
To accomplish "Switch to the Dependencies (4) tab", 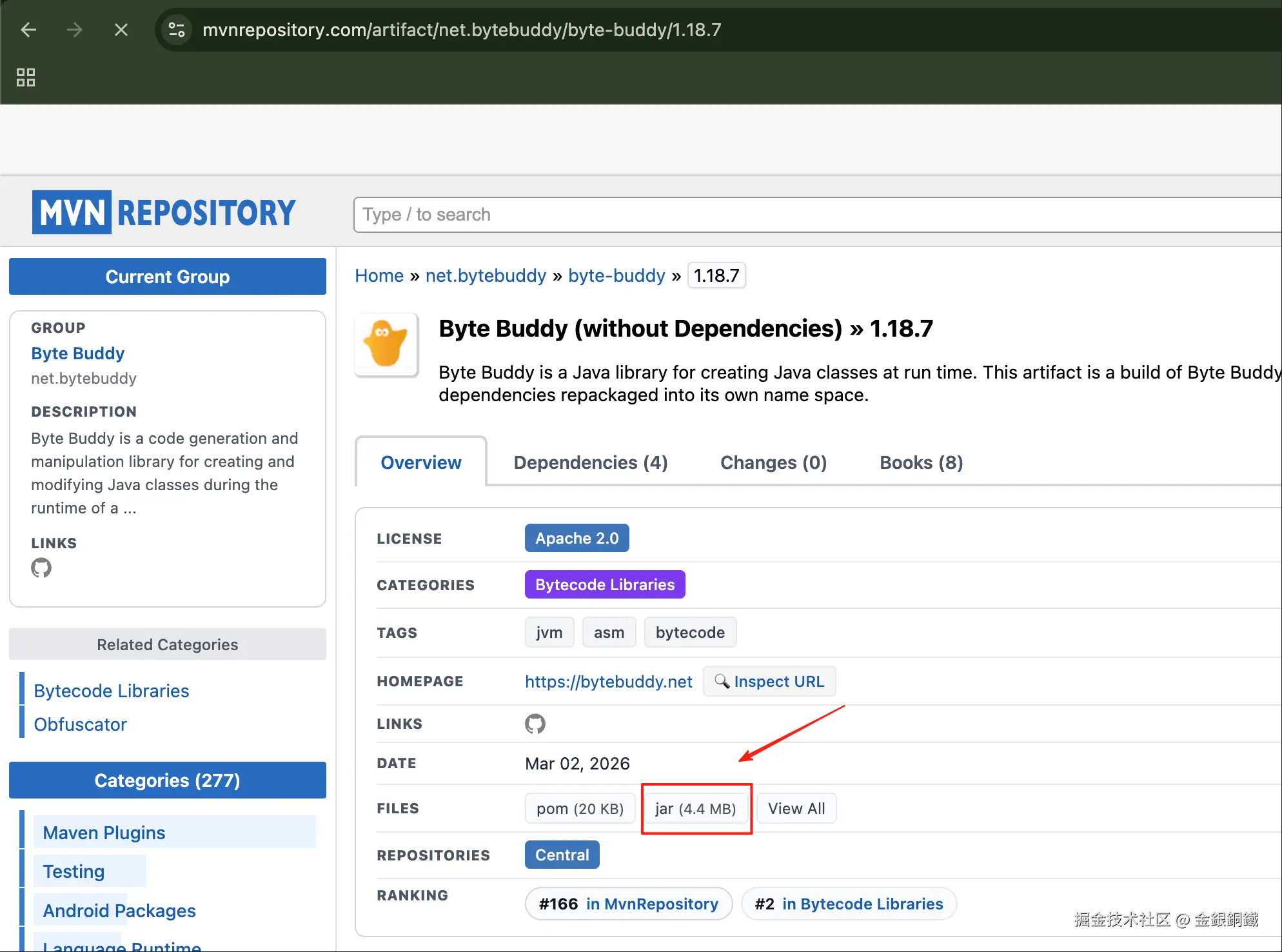I will point(590,462).
